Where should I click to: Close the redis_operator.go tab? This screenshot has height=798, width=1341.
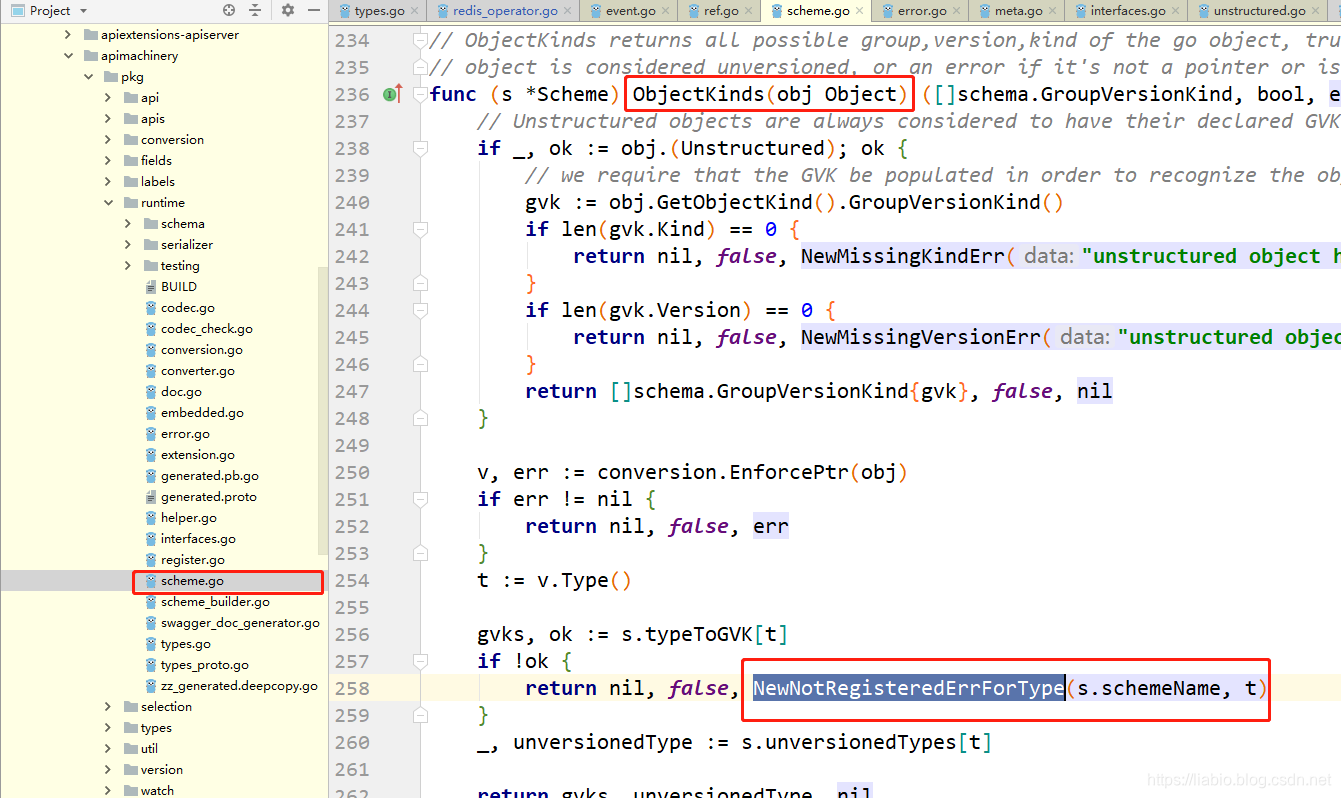pos(566,11)
